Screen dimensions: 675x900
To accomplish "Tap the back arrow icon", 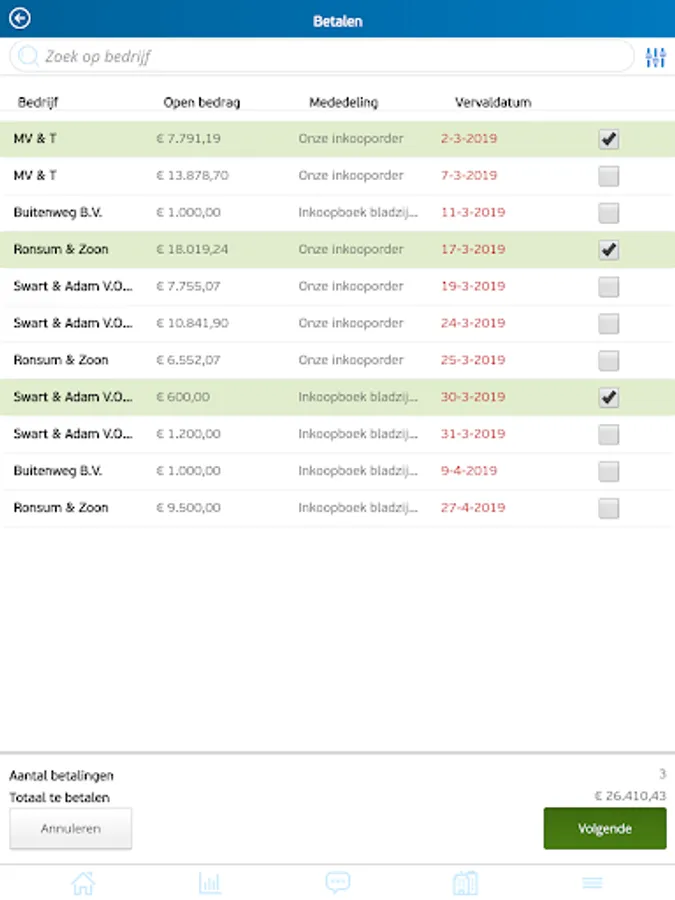I will pos(20,19).
